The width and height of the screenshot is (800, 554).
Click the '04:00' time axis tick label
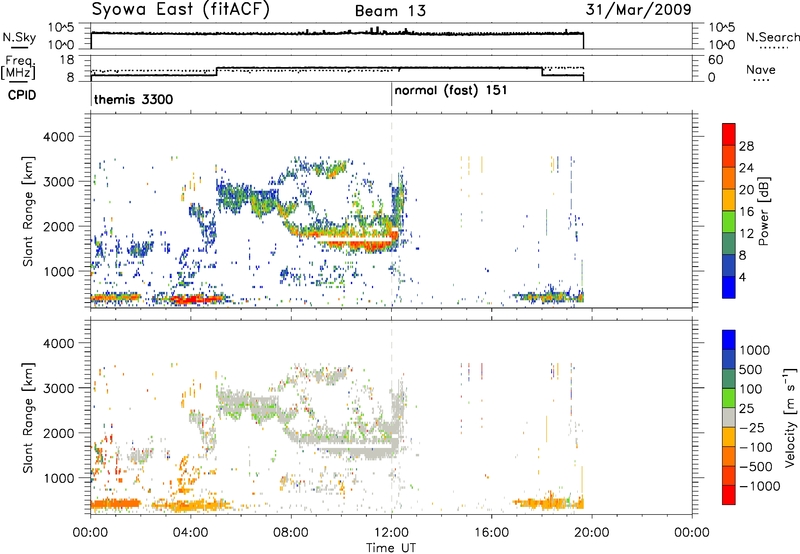[x=191, y=533]
